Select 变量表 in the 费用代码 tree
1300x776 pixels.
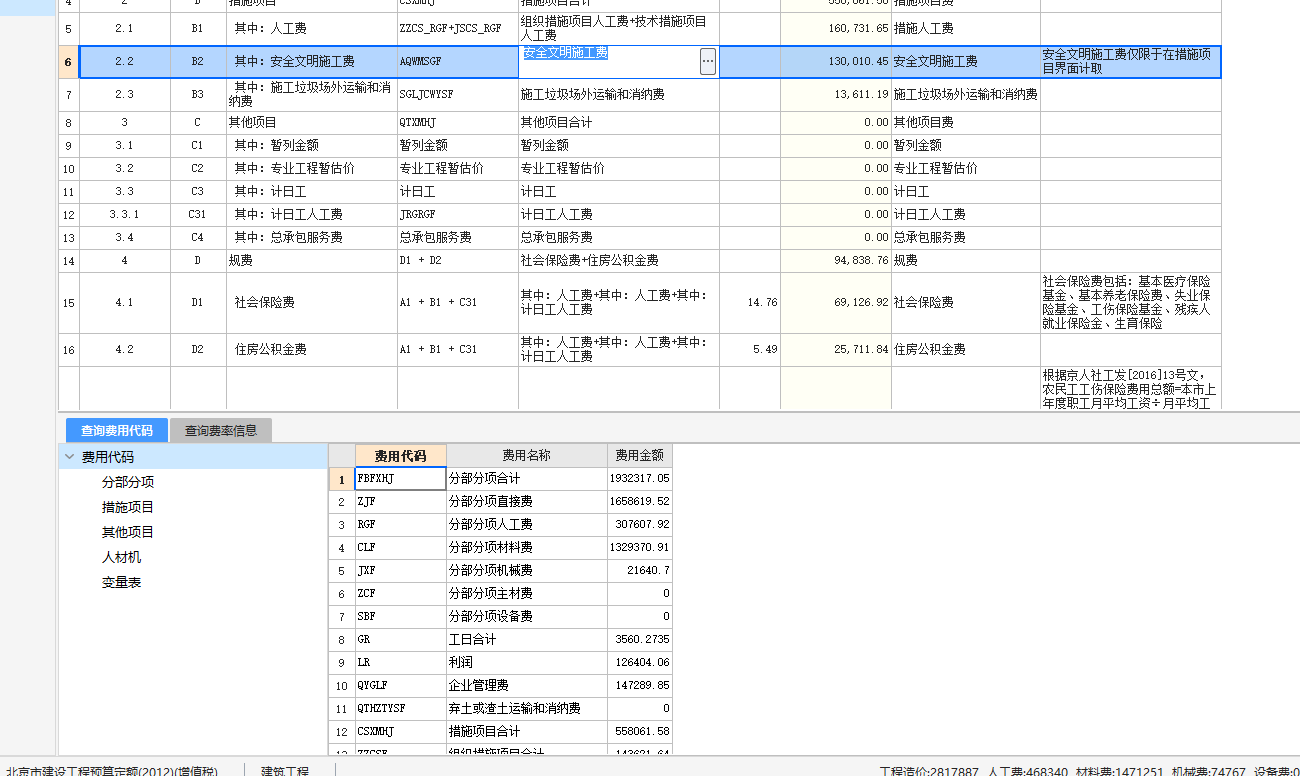(x=121, y=582)
